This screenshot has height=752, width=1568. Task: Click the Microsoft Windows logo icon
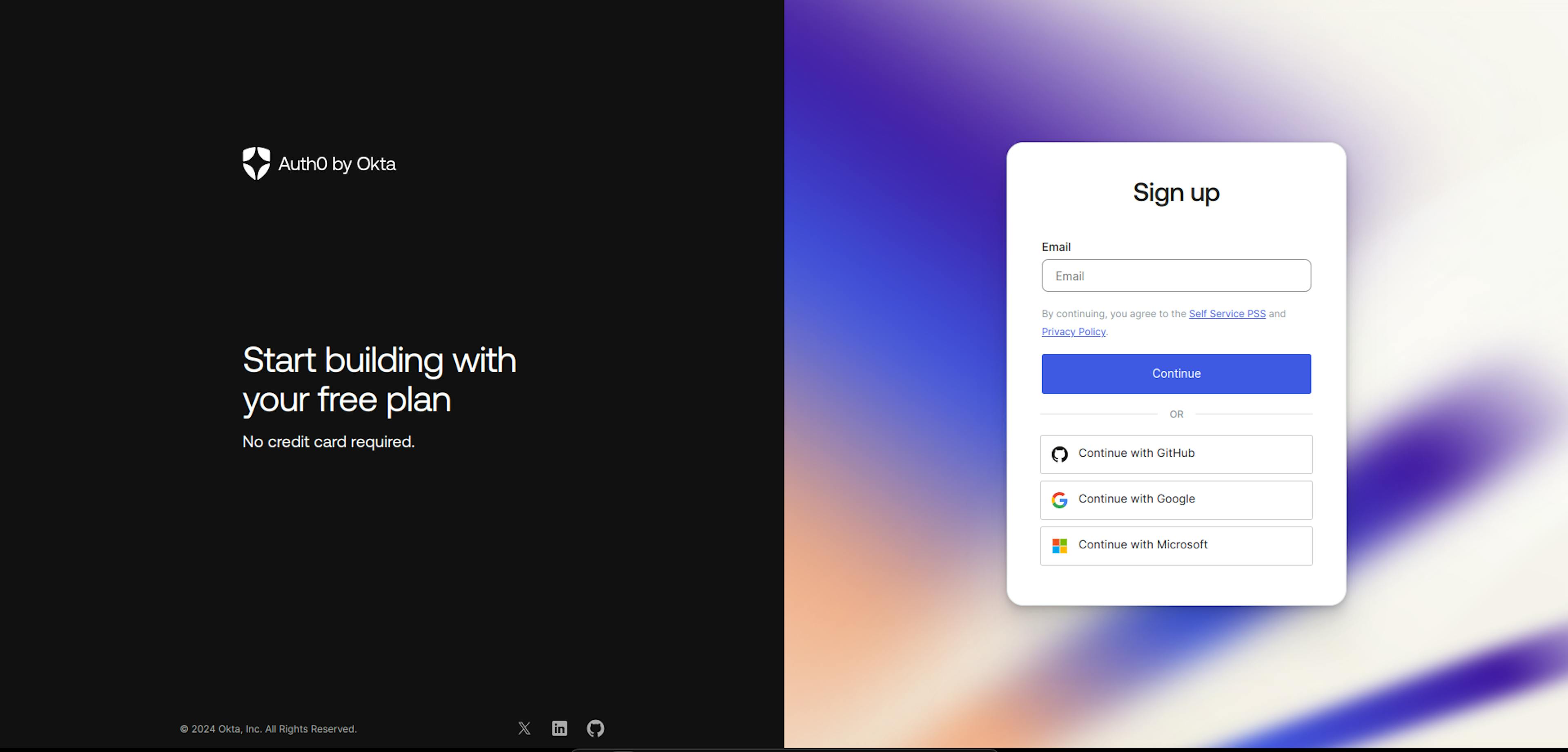1059,545
